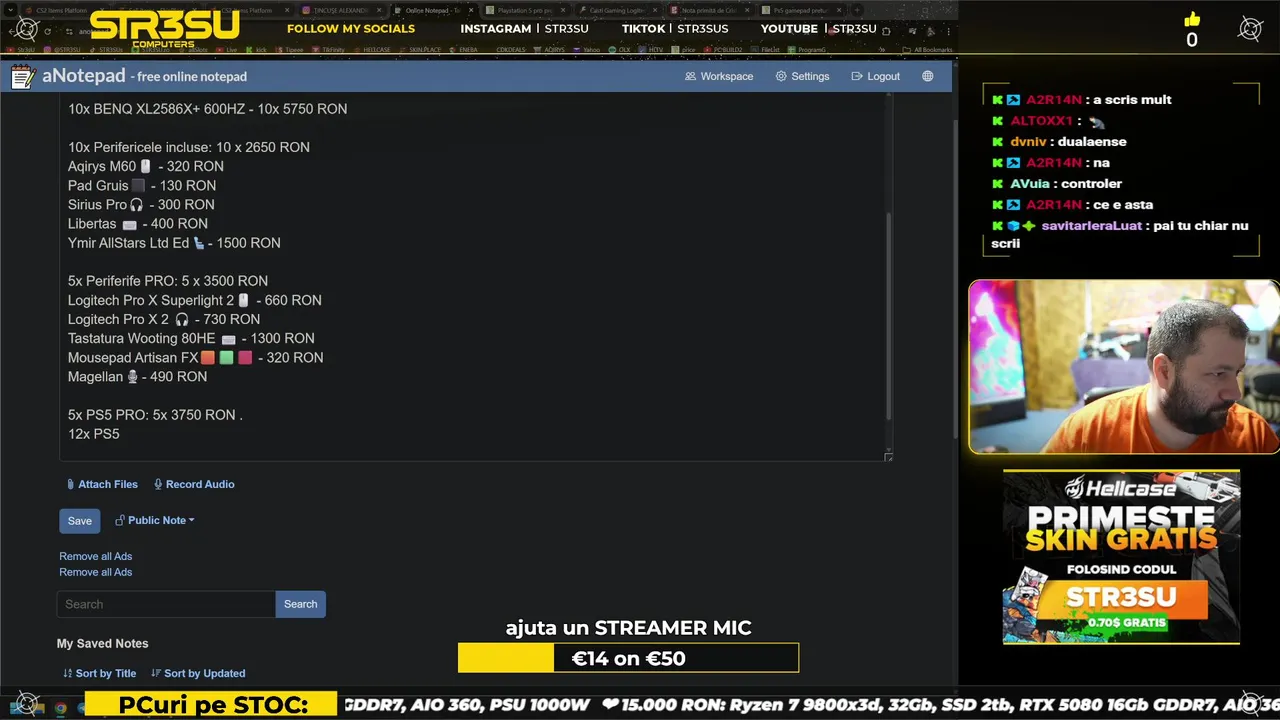Screen dimensions: 1280x720
Task: Open the language globe icon
Action: [x=928, y=76]
